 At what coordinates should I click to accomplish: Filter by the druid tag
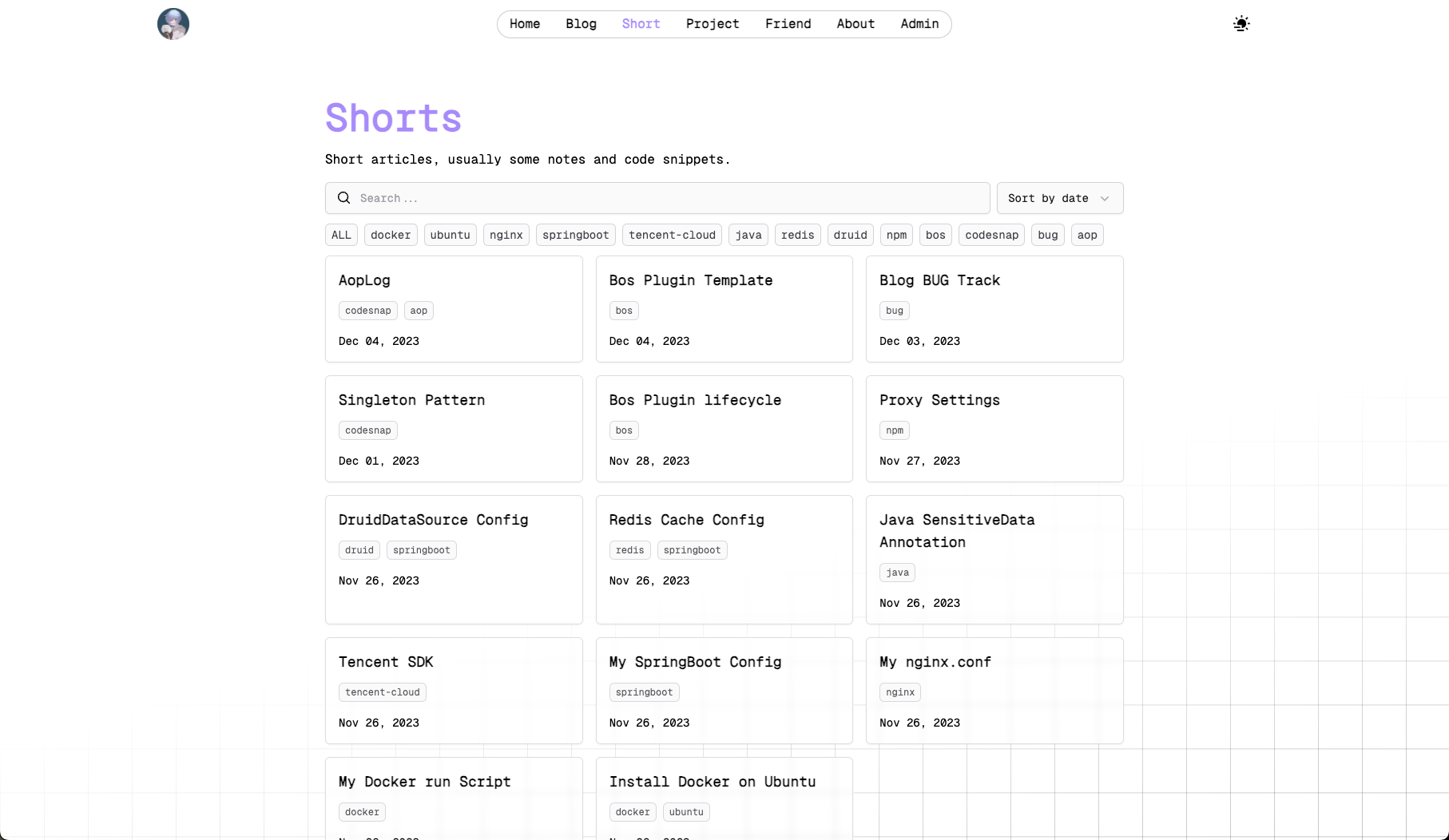[851, 235]
